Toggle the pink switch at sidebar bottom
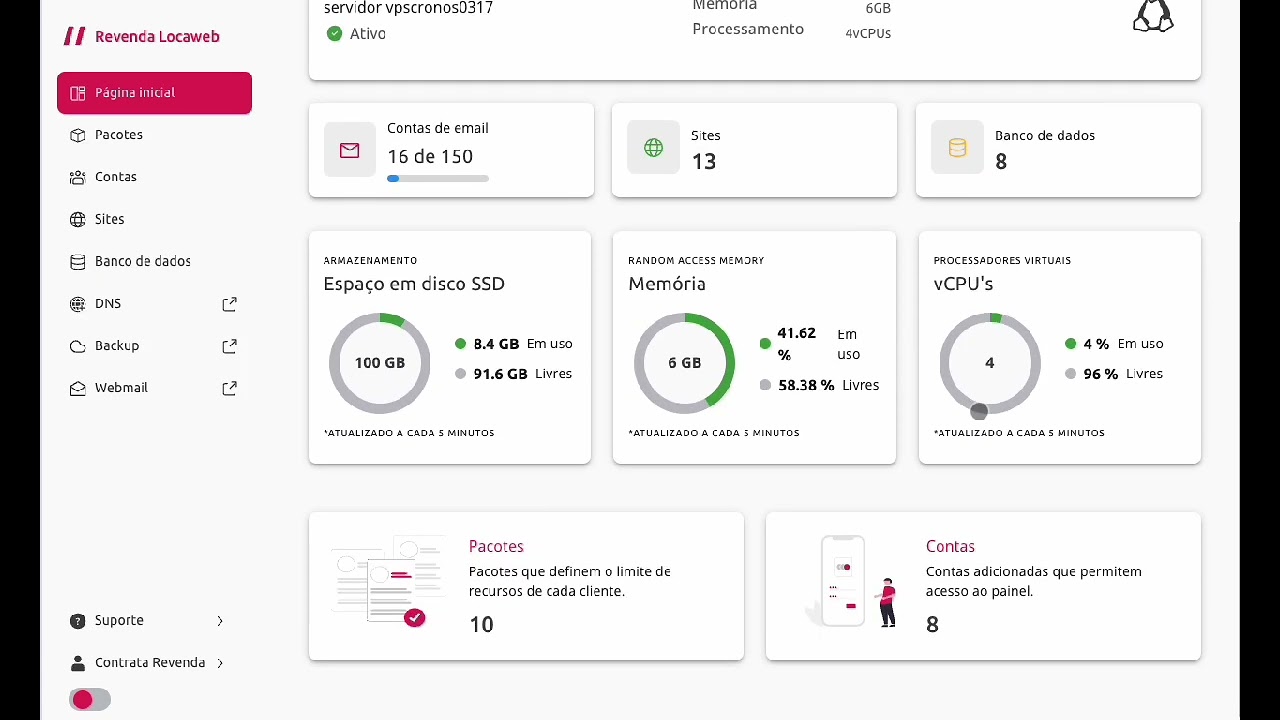Viewport: 1280px width, 720px height. tap(90, 700)
